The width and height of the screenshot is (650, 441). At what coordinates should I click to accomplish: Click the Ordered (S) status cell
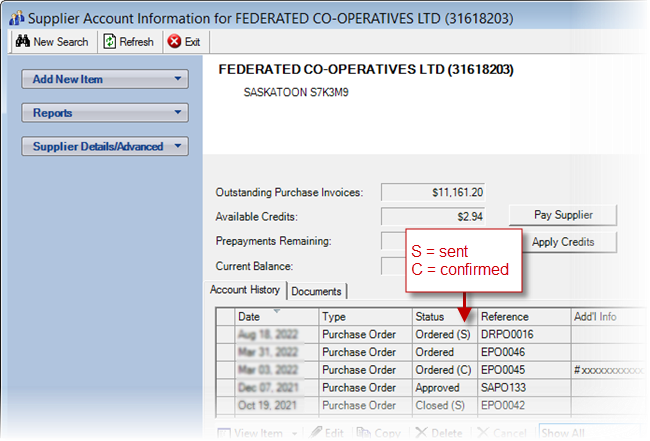[444, 334]
